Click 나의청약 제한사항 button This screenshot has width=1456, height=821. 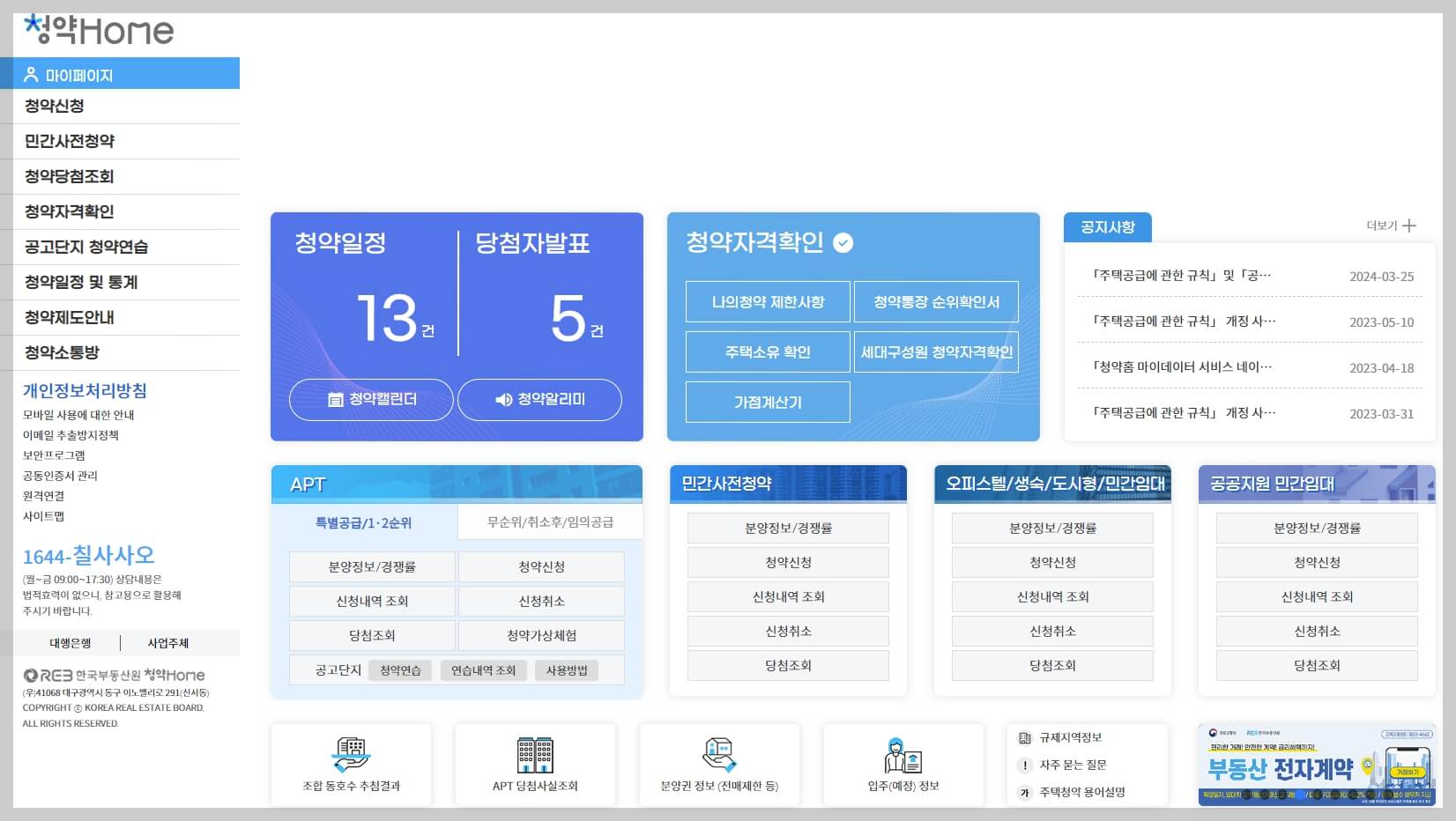pyautogui.click(x=768, y=302)
